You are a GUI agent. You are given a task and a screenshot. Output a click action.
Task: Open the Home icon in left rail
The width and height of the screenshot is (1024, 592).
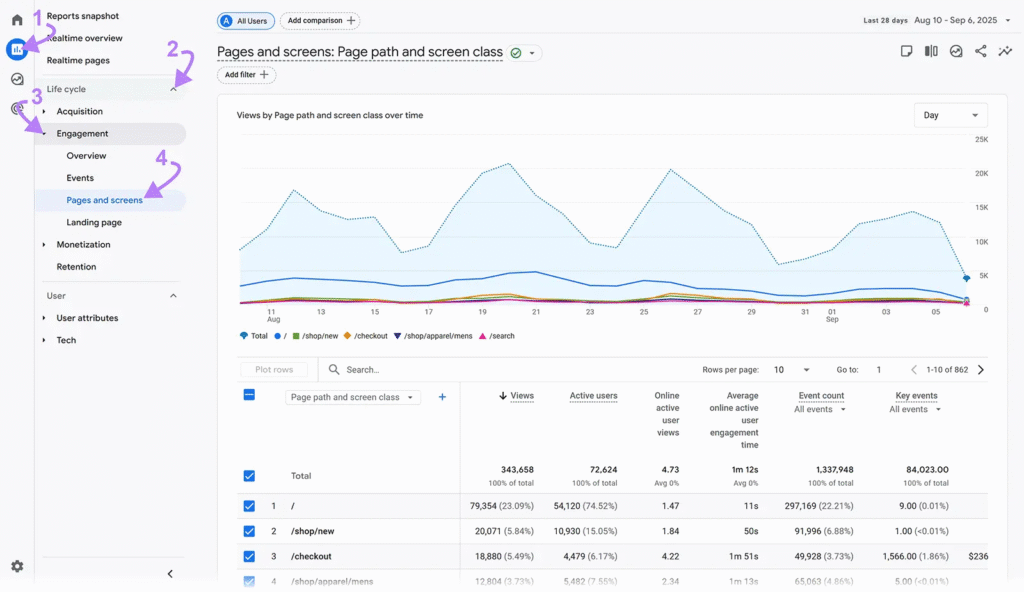pos(17,20)
